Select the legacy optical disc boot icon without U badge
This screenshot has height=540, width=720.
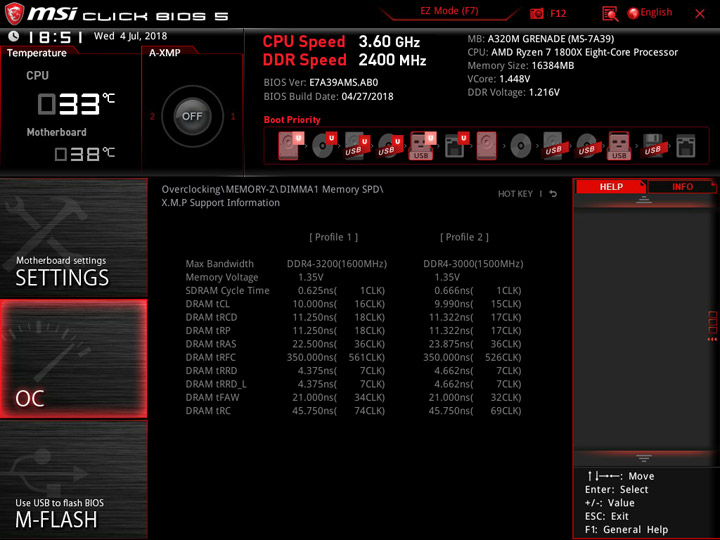[520, 146]
